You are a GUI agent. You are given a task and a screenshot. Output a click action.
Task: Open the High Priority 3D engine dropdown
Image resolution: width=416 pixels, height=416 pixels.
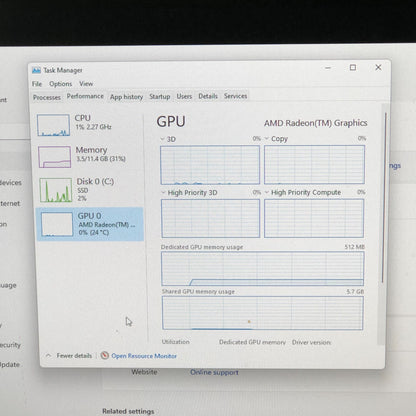[163, 192]
